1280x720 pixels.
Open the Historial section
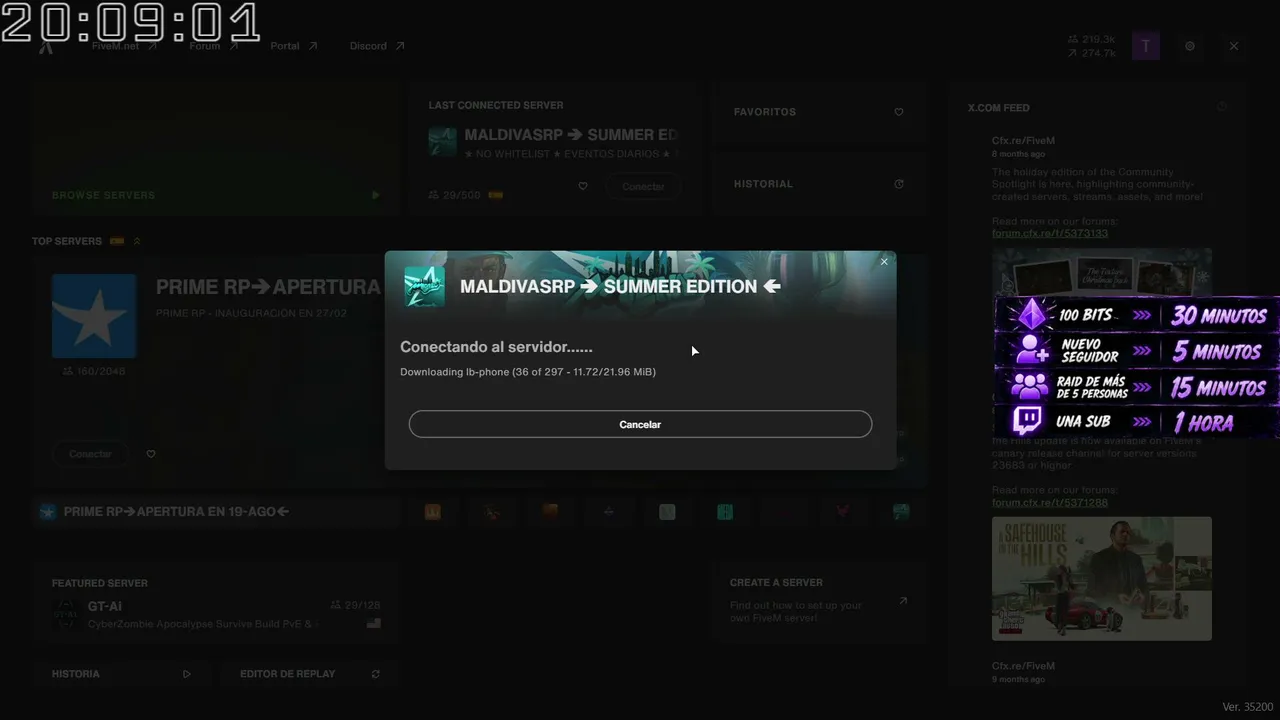pos(819,184)
